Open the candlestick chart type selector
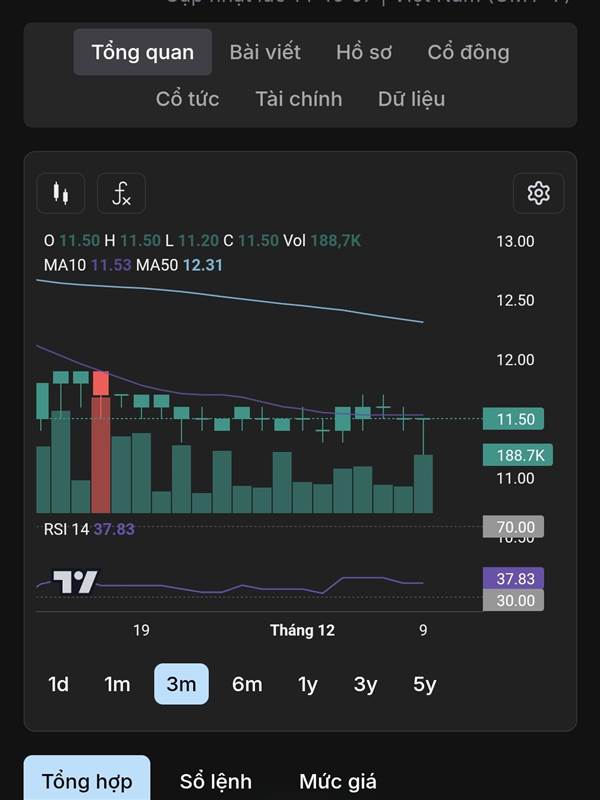The height and width of the screenshot is (800, 600). coord(61,193)
